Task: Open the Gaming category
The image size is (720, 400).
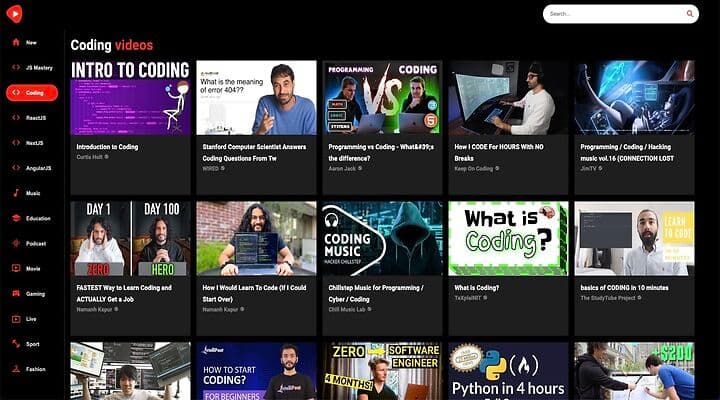Action: (x=32, y=293)
